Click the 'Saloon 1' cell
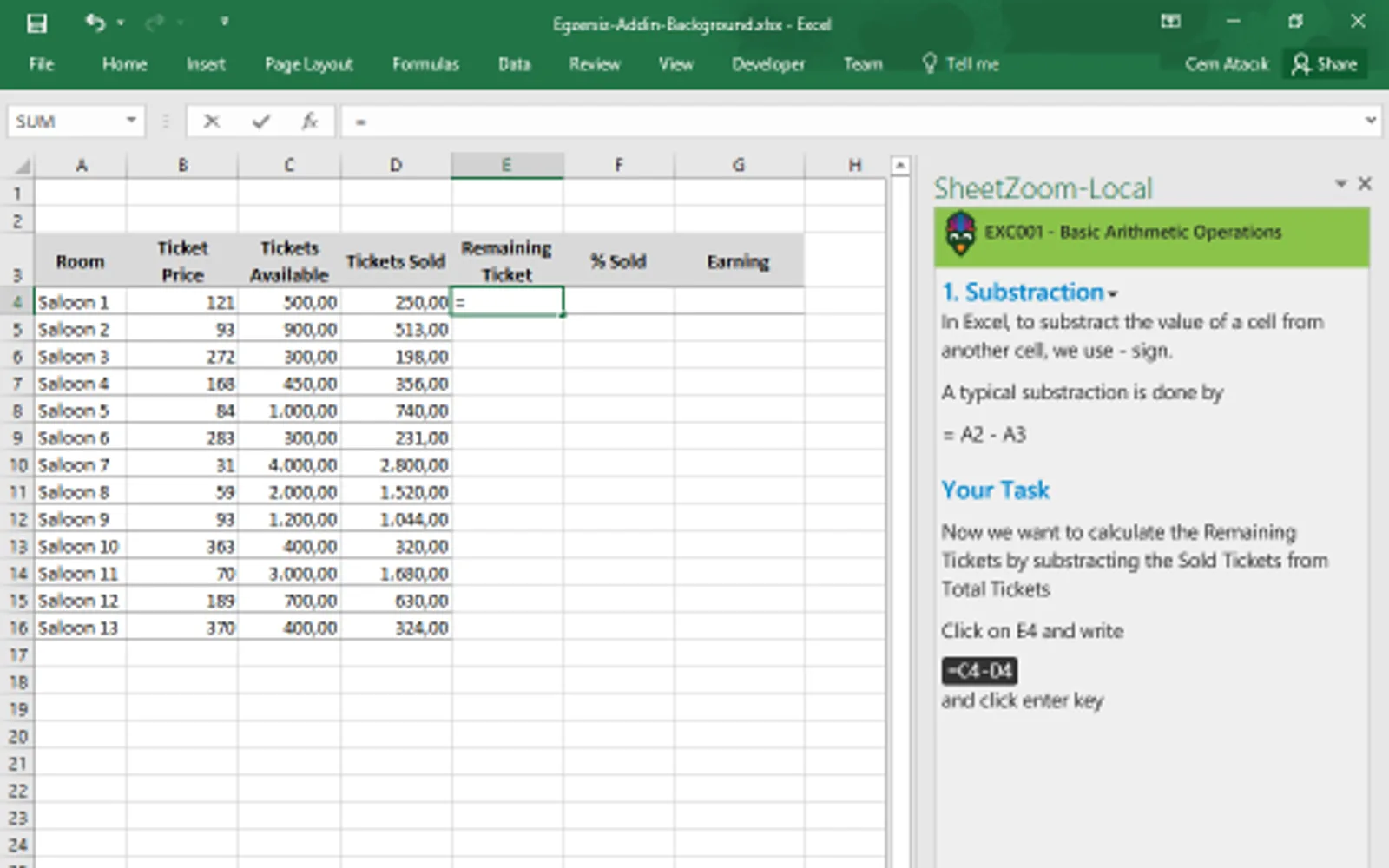 (81, 302)
